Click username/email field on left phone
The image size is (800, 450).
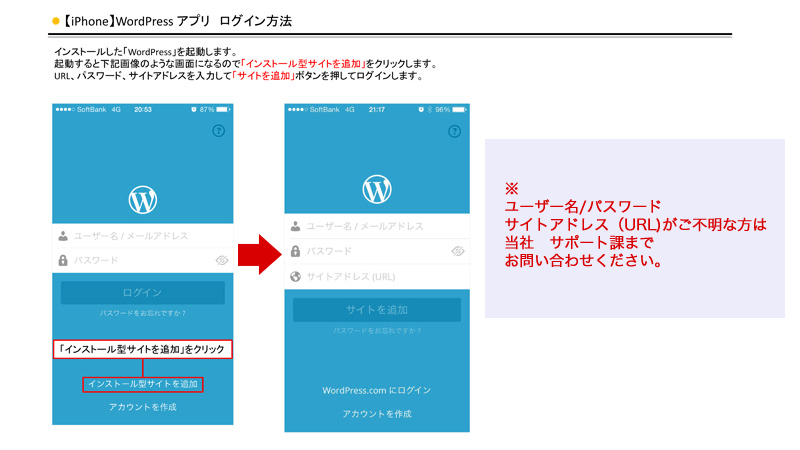143,236
